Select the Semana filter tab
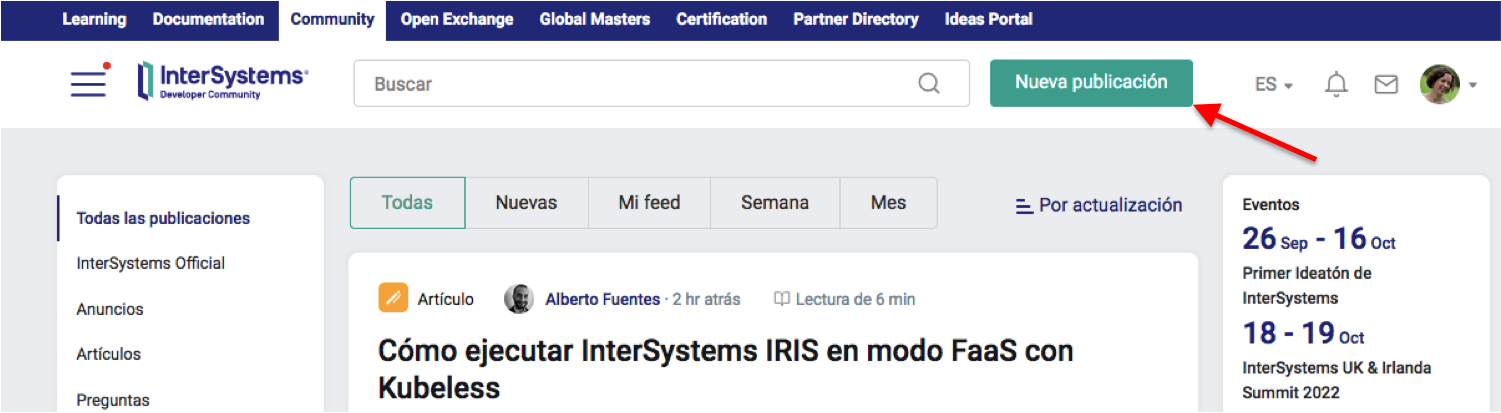Image resolution: width=1501 pixels, height=413 pixels. pyautogui.click(x=774, y=203)
